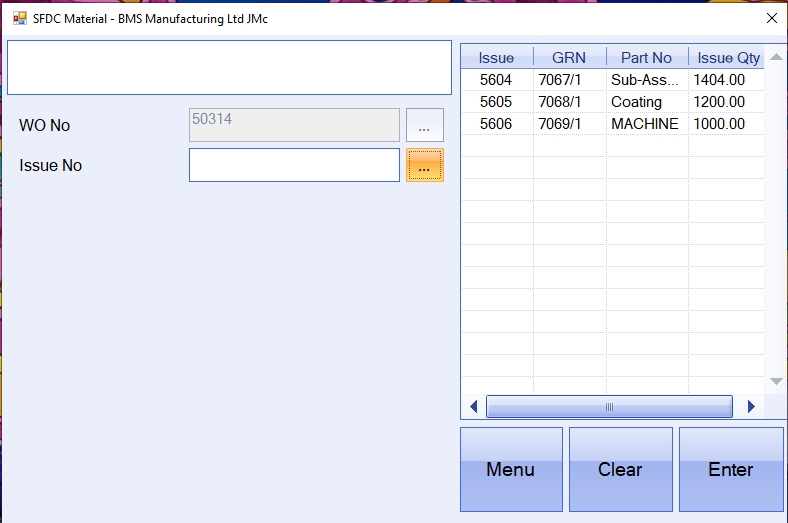Sort by the Issue column header

tap(496, 58)
